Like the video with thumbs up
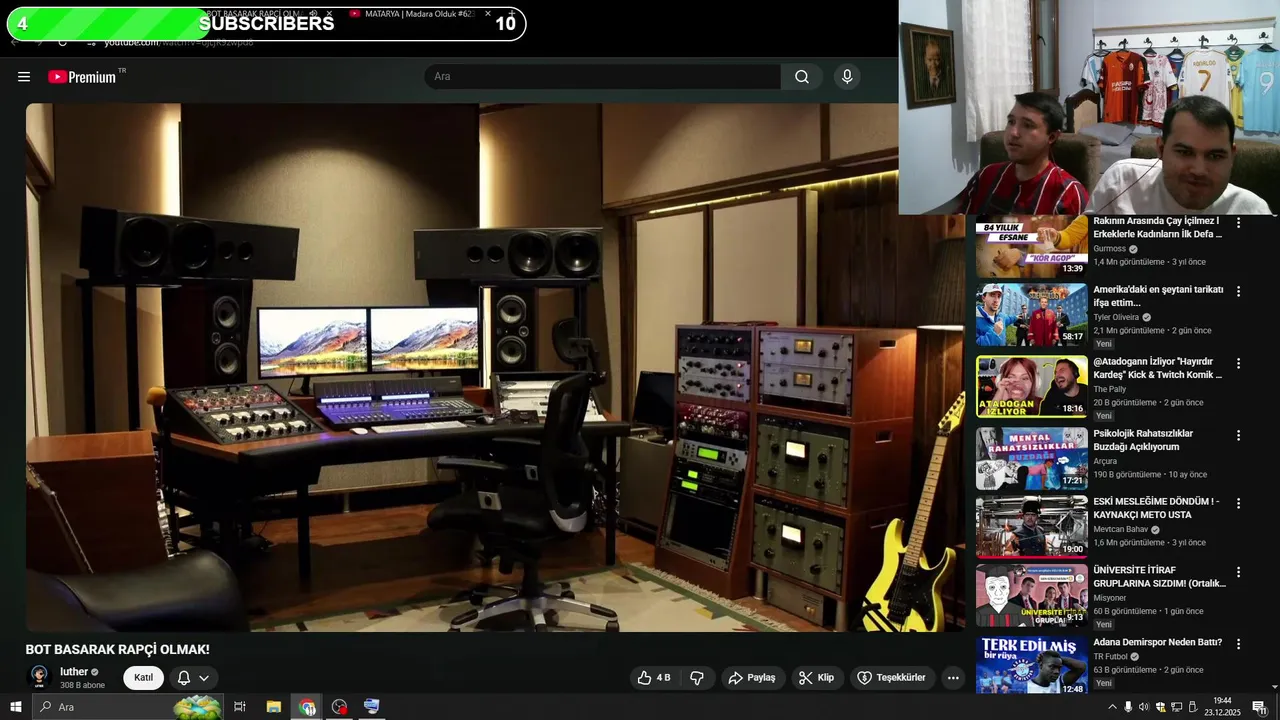The image size is (1280, 720). [654, 678]
